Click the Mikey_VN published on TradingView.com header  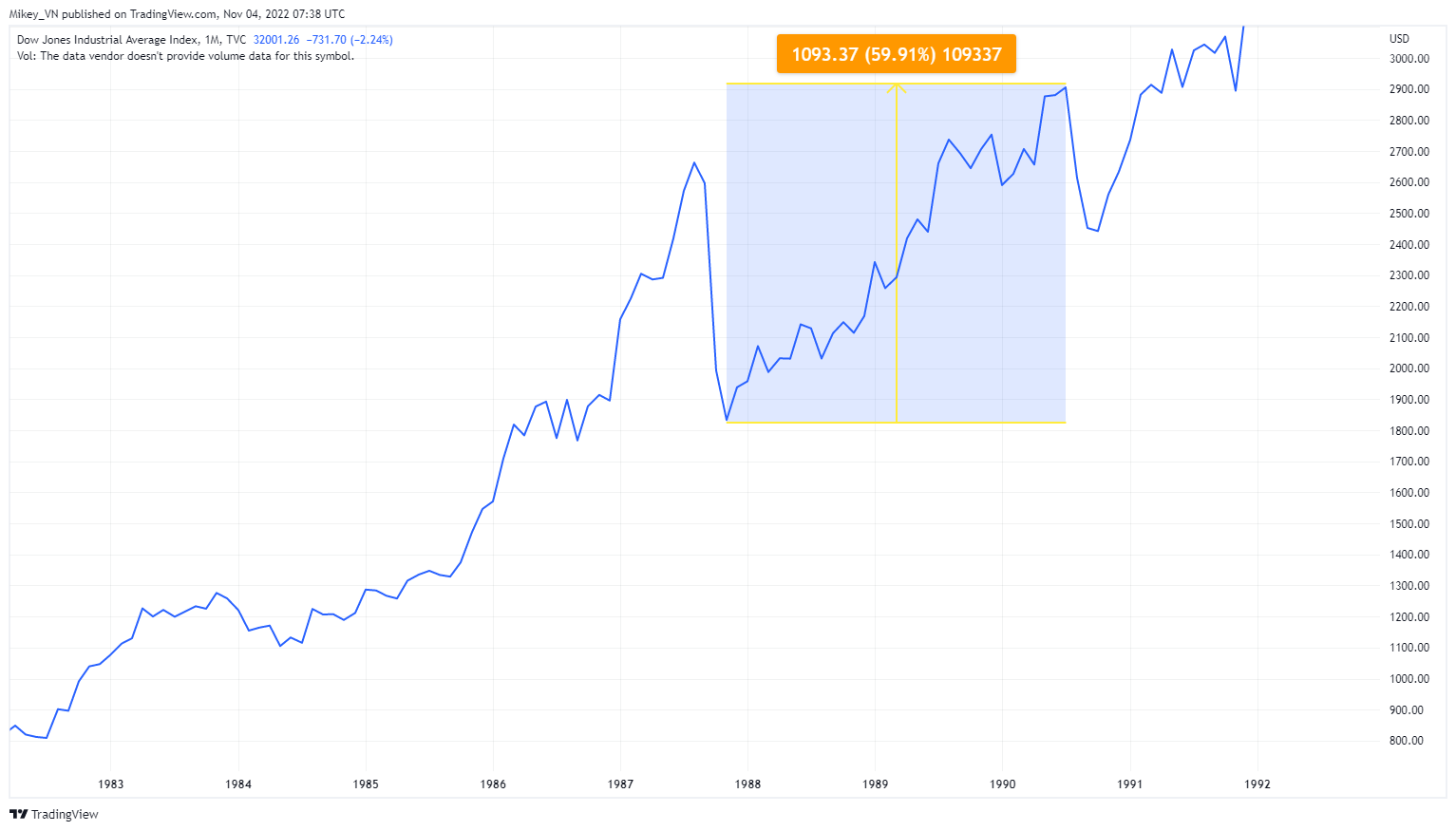177,14
